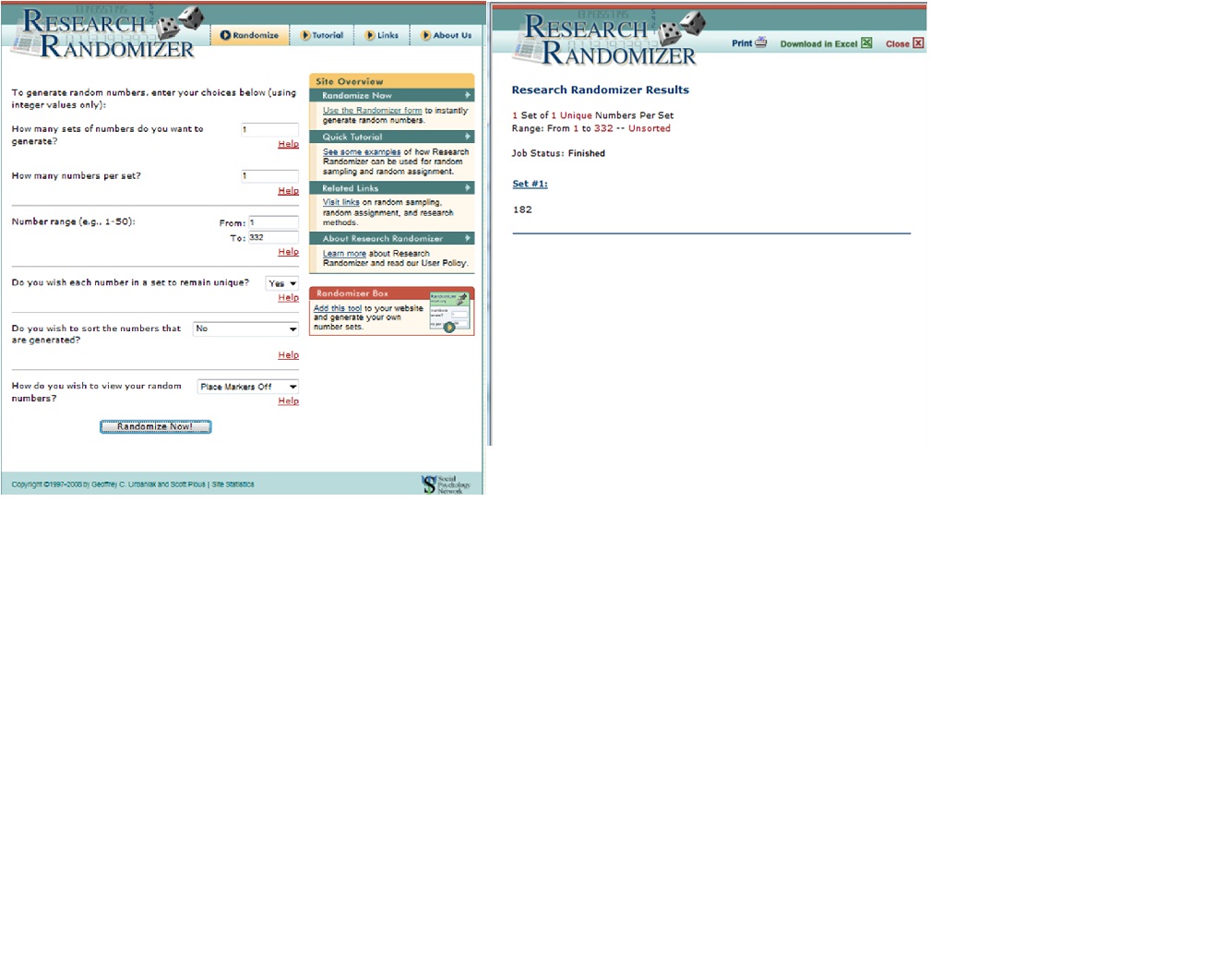
Task: Click See some examples link
Action: (362, 152)
